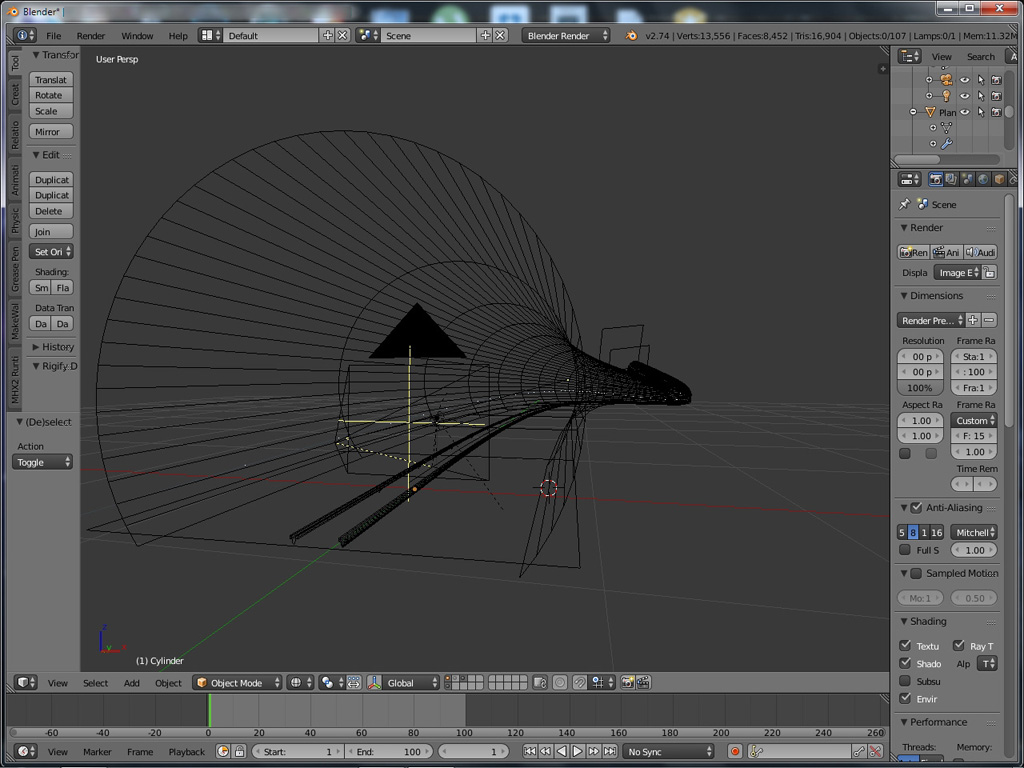Click the 3D manipulator axis icon
1024x768 pixels.
[x=374, y=682]
